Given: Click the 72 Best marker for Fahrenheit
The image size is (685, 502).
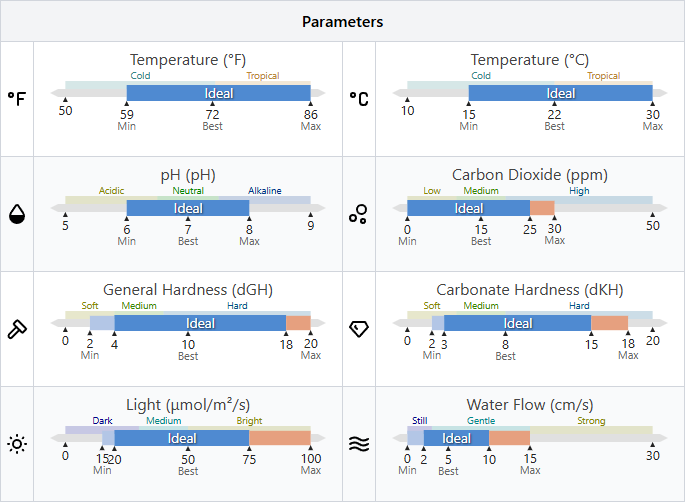Looking at the screenshot, I should 212,117.
